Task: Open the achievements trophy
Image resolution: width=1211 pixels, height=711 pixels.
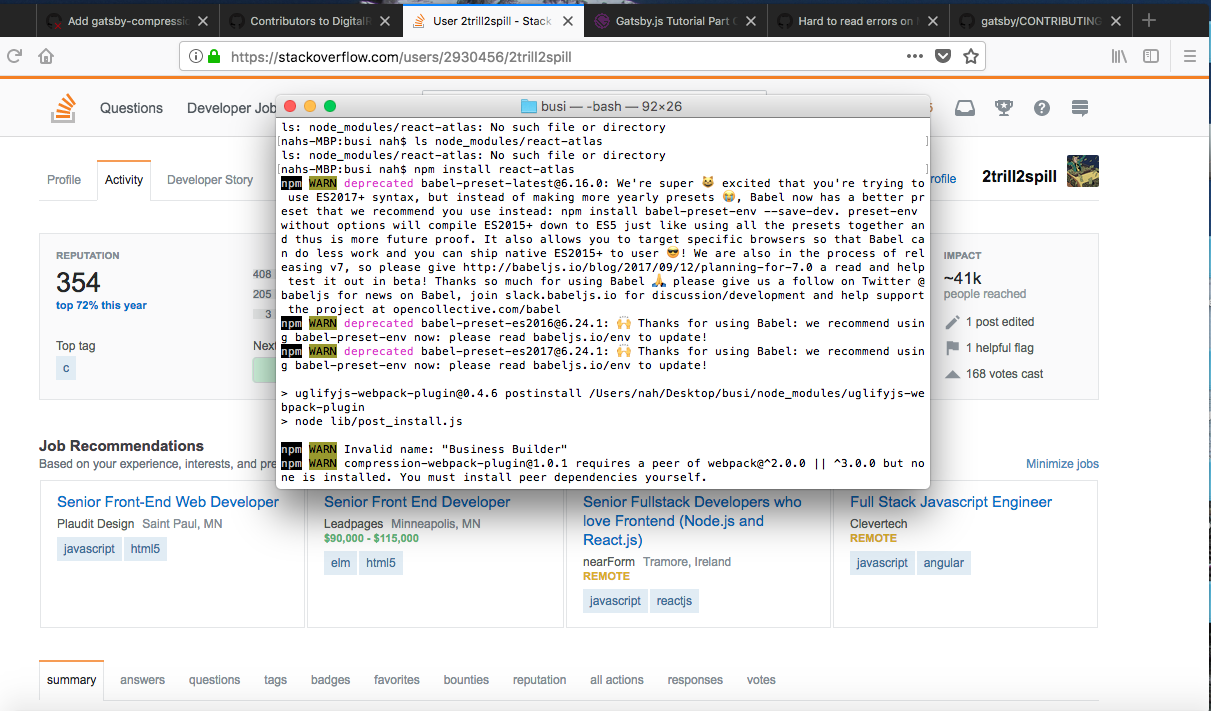Action: click(x=1004, y=108)
